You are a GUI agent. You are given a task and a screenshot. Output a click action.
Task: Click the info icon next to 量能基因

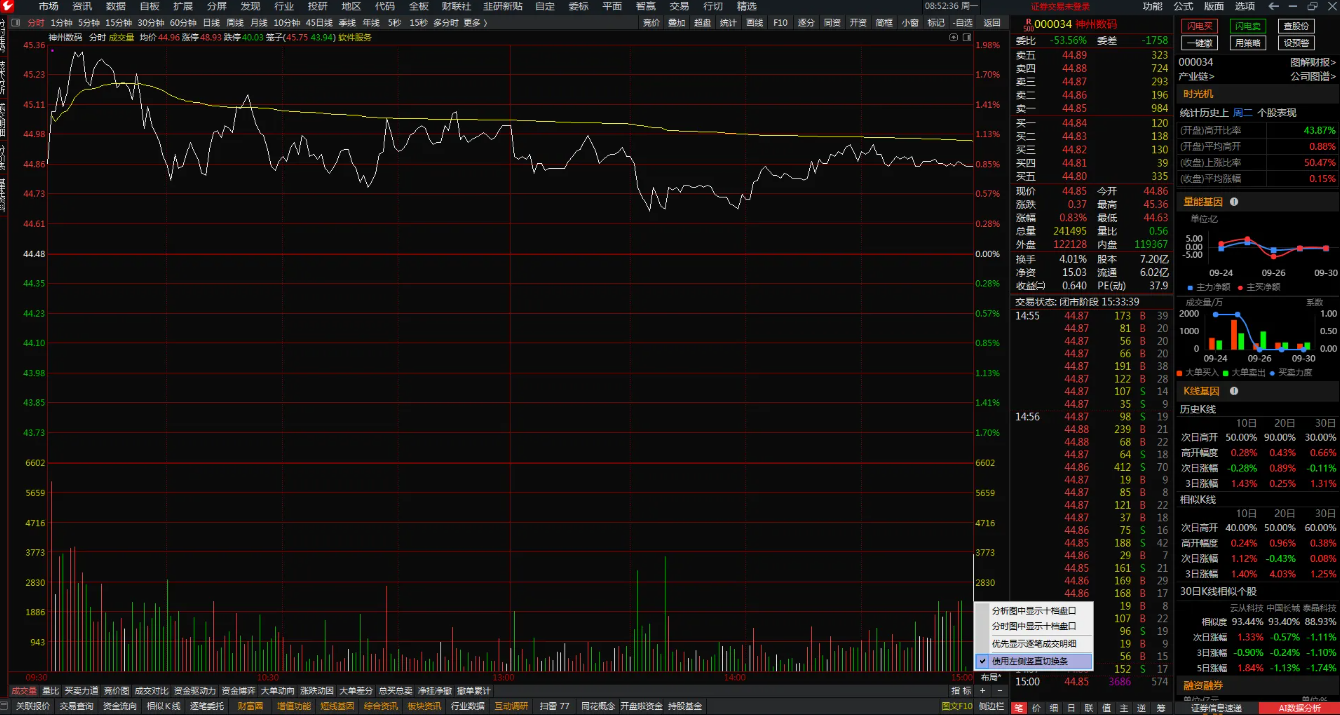(x=1233, y=202)
